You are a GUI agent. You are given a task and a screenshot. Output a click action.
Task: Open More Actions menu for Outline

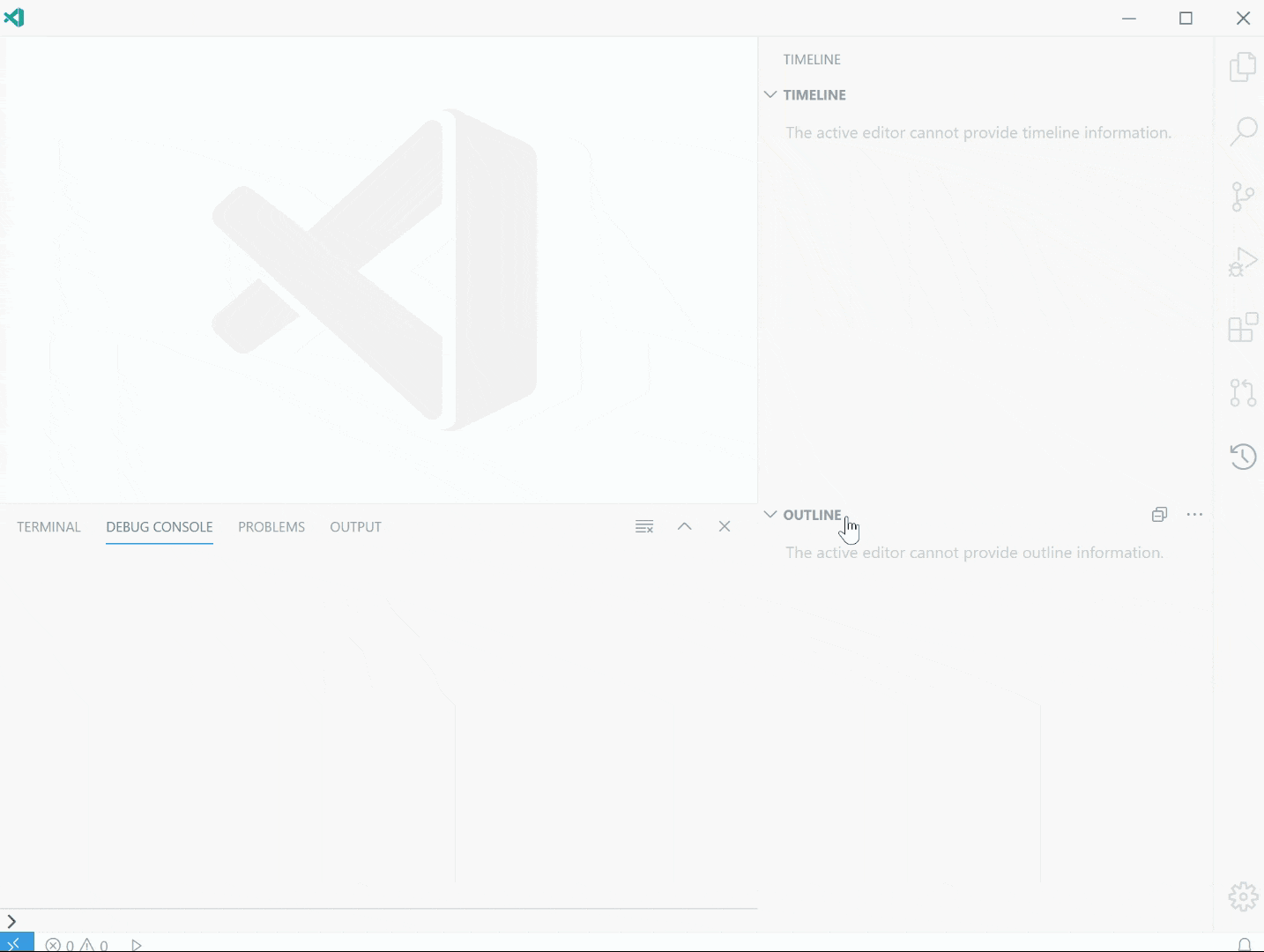(1195, 514)
